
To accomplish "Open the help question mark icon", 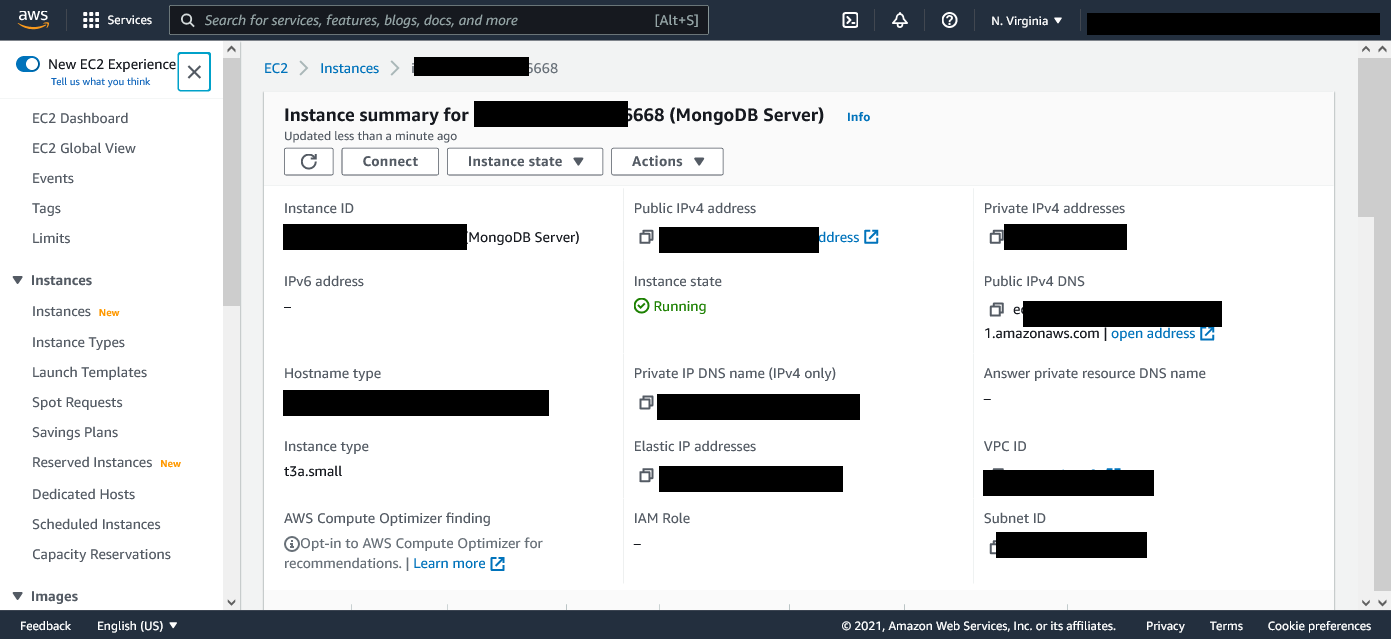I will [950, 20].
